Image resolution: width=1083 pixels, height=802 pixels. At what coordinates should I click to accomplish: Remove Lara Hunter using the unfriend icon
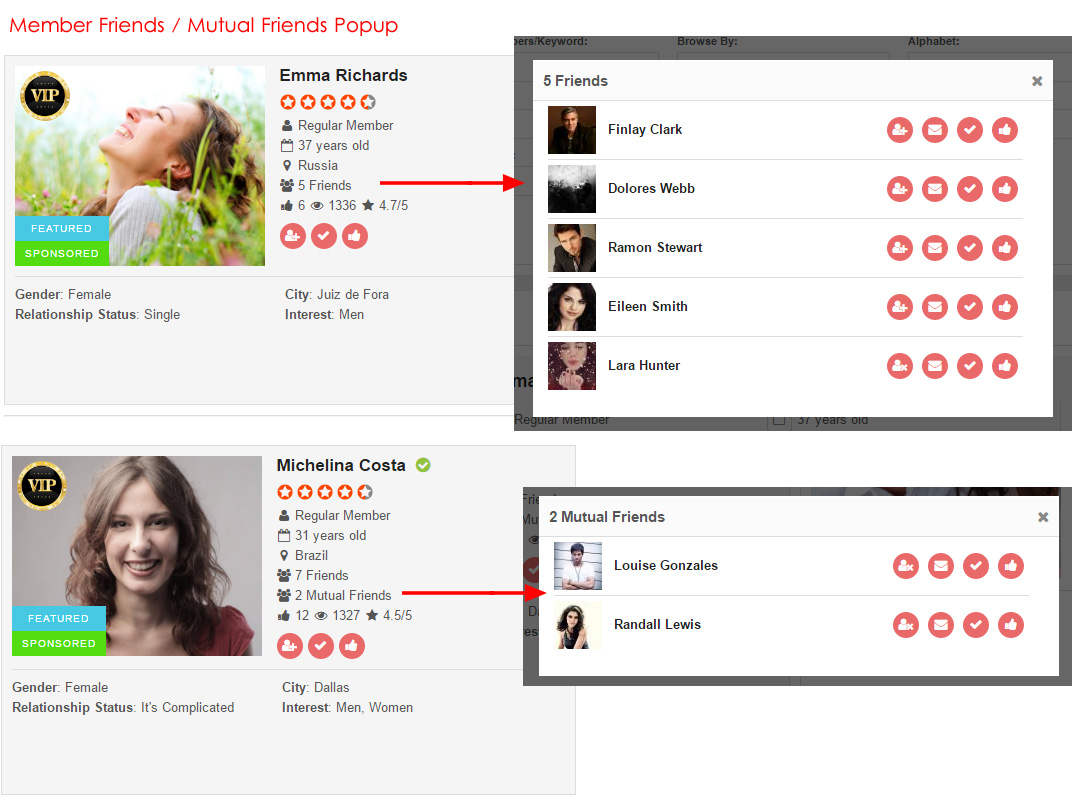tap(900, 366)
